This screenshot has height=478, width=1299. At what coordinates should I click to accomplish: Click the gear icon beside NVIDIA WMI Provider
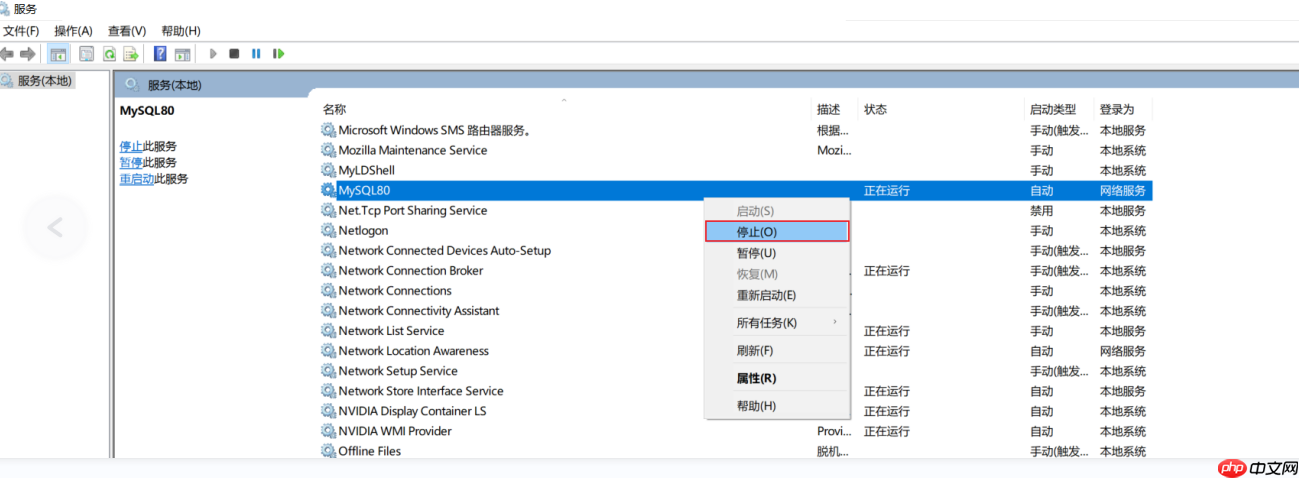pyautogui.click(x=328, y=431)
